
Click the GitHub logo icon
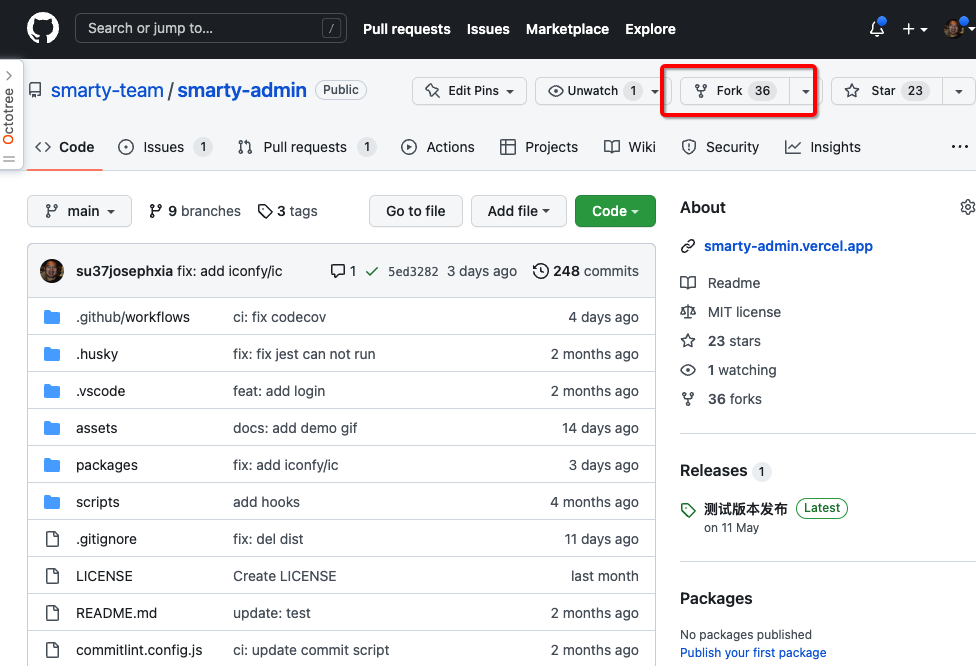tap(43, 29)
